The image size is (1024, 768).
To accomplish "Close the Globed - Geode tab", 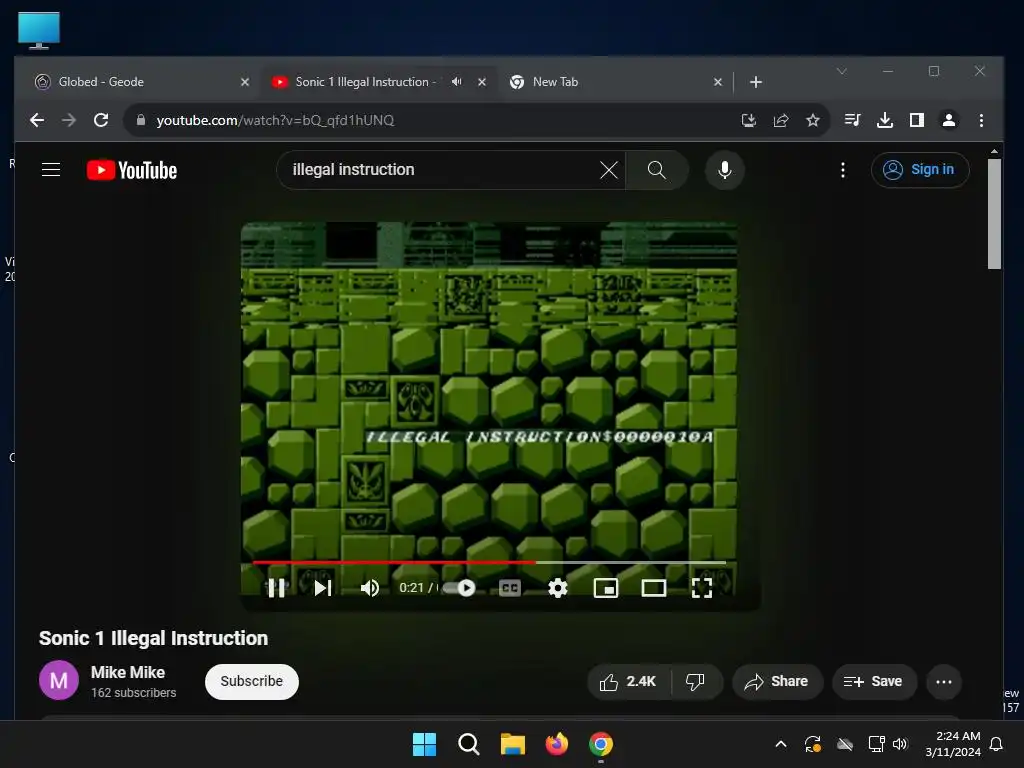I will (245, 82).
